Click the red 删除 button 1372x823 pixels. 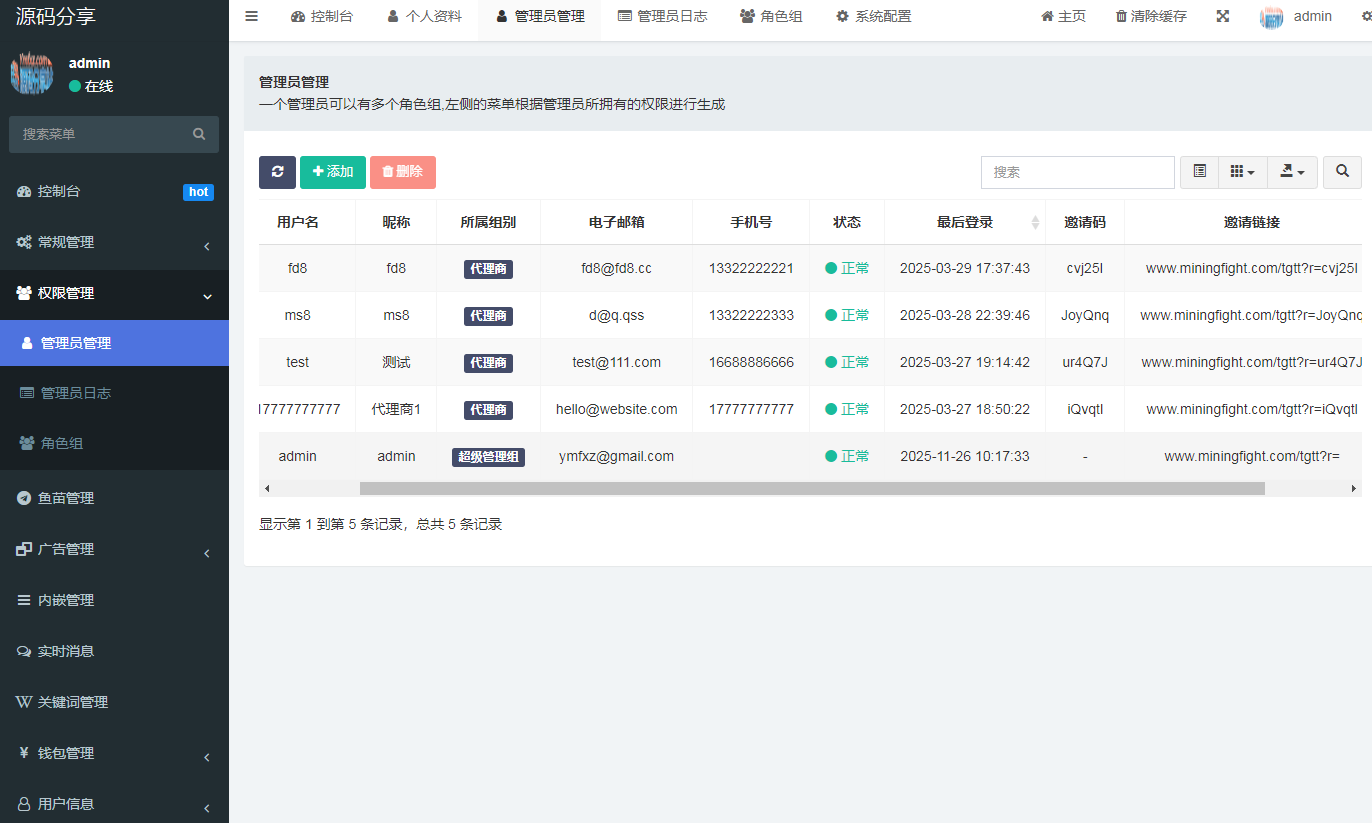point(402,172)
